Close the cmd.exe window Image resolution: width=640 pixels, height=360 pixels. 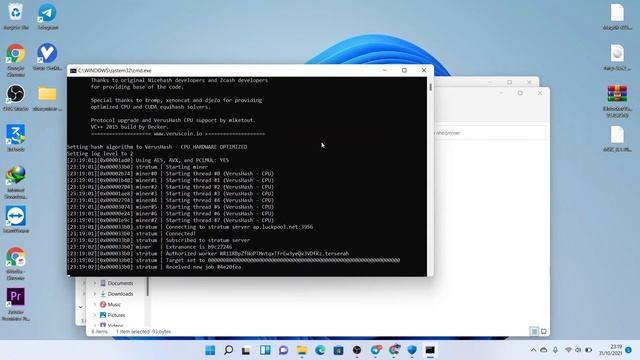click(x=424, y=70)
